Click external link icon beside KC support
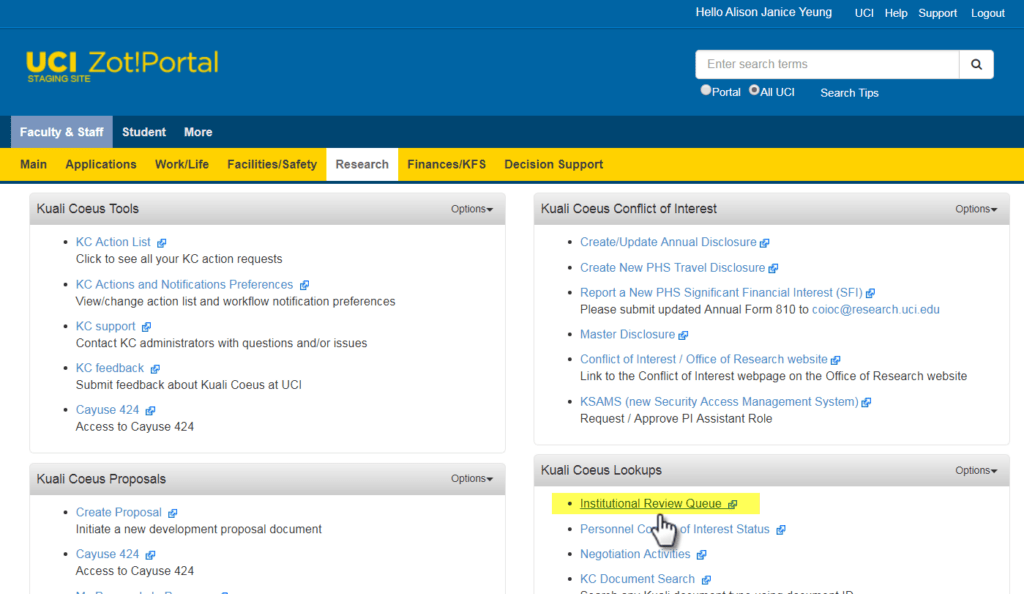The image size is (1024, 594). coord(146,327)
